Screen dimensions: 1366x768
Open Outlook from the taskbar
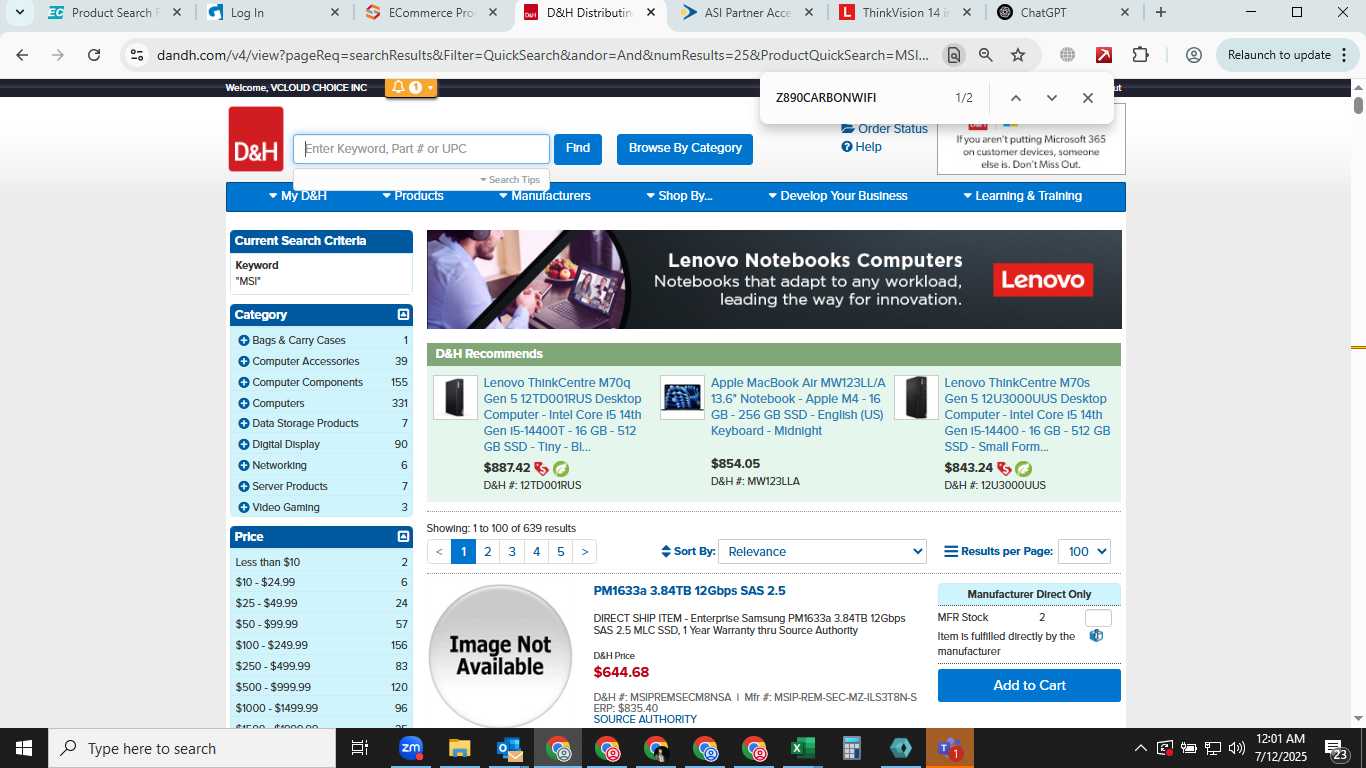click(x=509, y=748)
